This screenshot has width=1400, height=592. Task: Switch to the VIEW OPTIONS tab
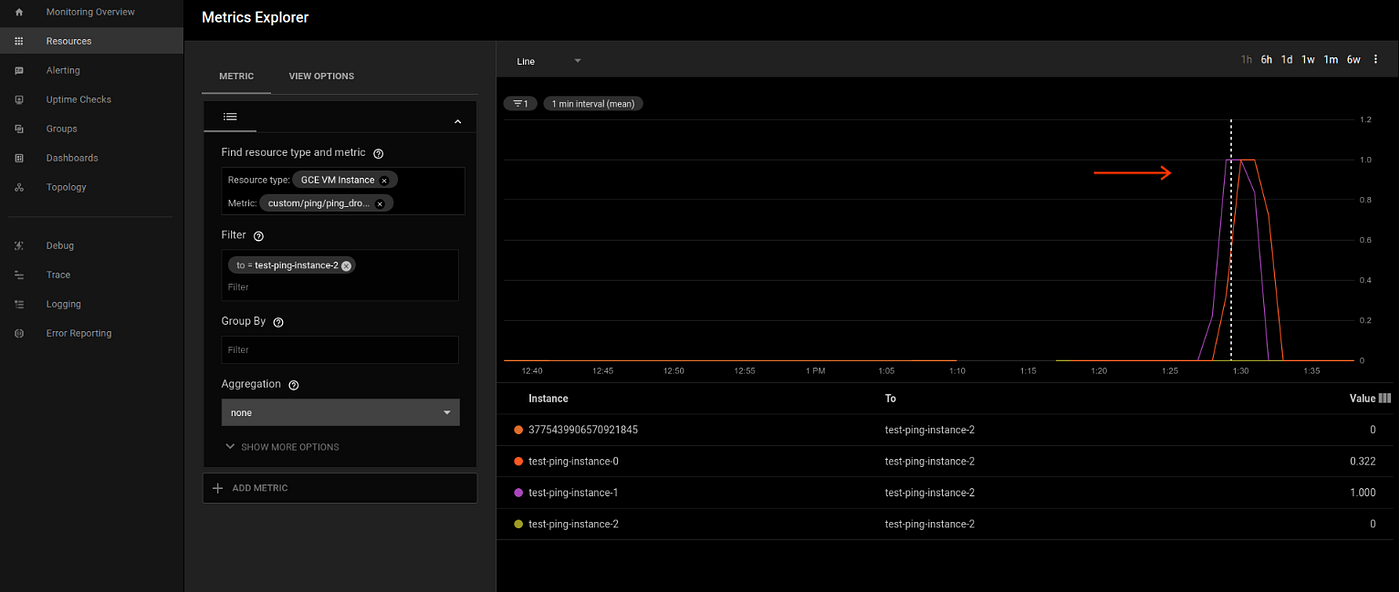click(321, 76)
